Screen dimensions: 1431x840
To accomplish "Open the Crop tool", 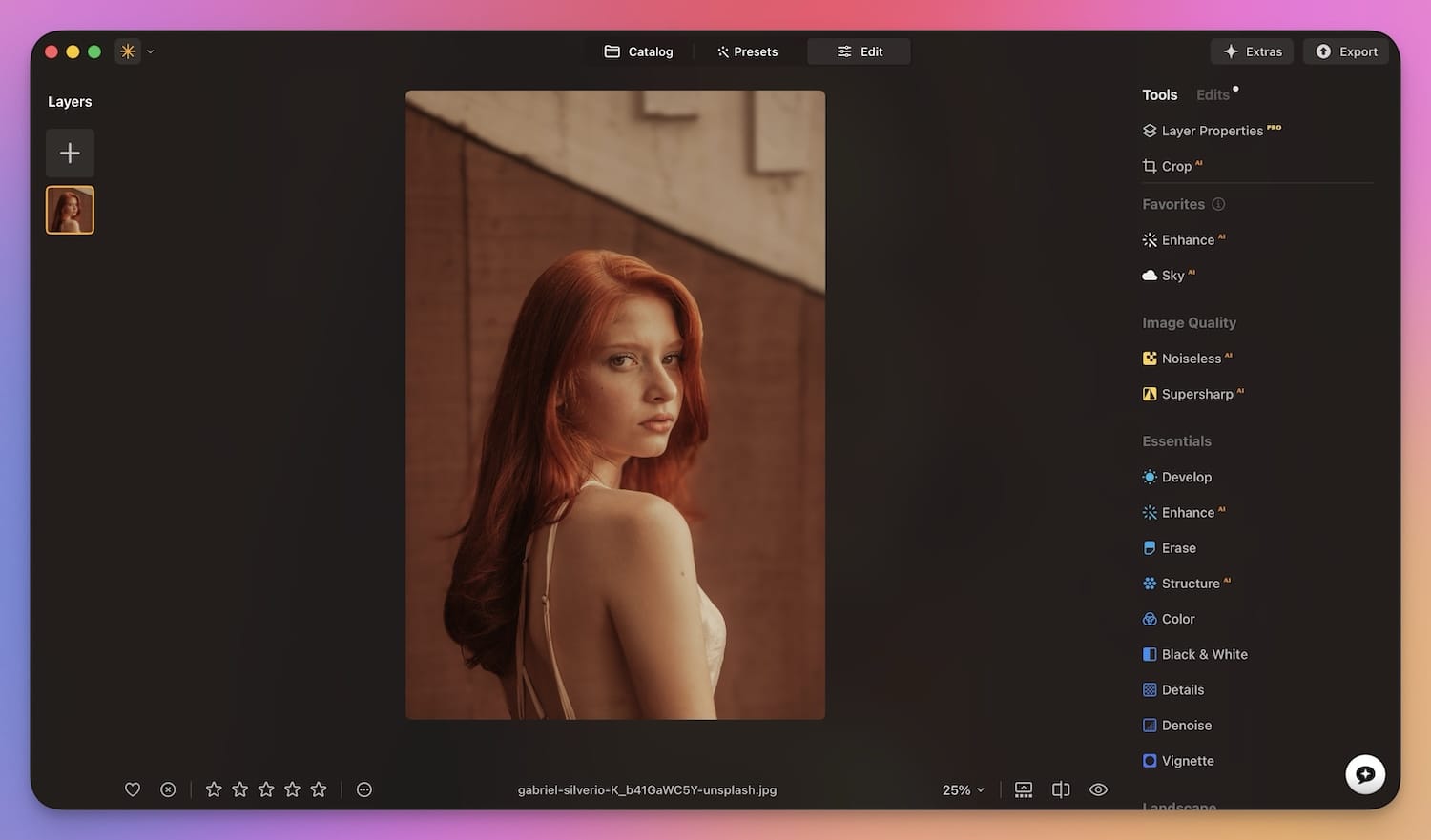I will tap(1172, 166).
